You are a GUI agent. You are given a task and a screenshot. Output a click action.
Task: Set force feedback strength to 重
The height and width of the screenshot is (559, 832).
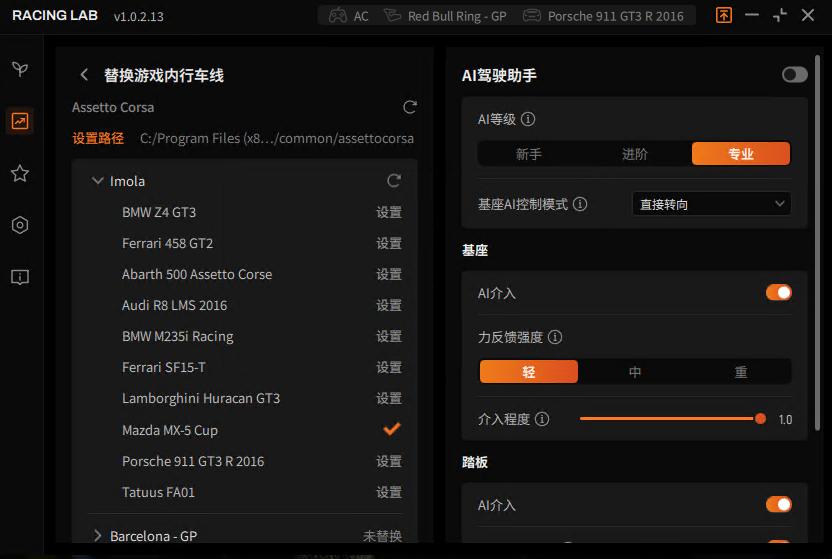pyautogui.click(x=741, y=372)
